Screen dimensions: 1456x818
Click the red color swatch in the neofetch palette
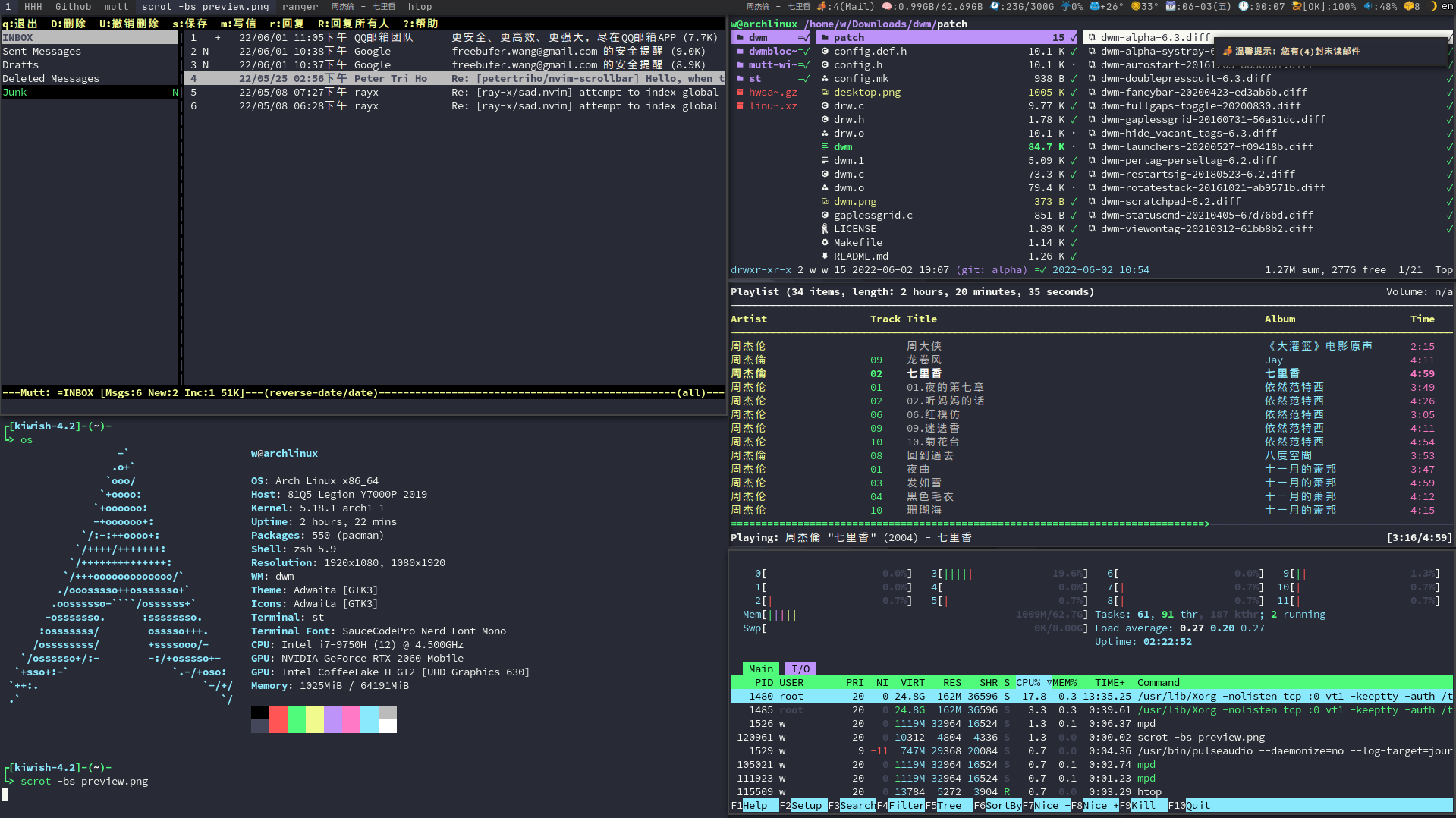278,719
